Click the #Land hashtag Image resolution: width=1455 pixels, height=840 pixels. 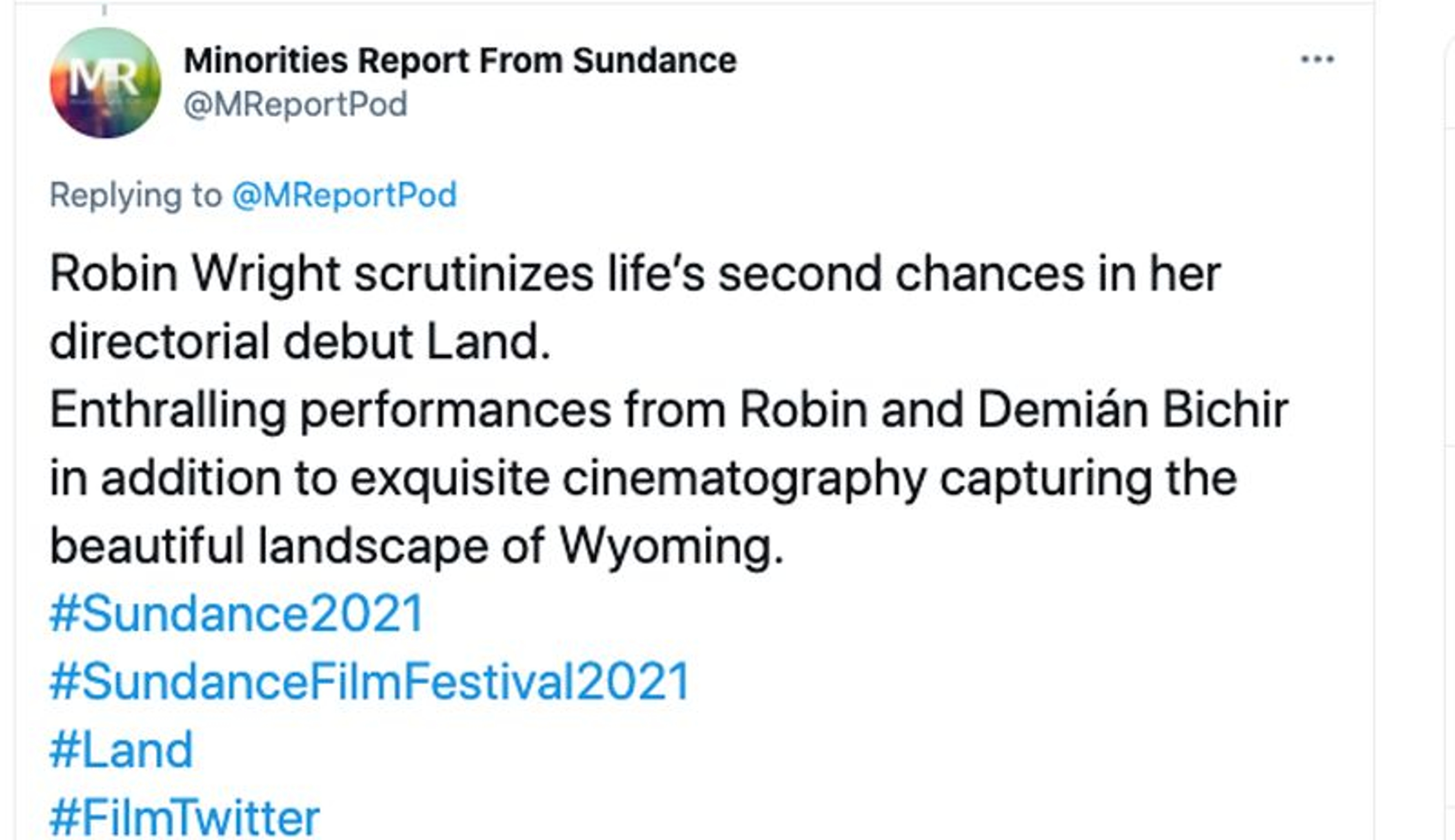click(121, 750)
